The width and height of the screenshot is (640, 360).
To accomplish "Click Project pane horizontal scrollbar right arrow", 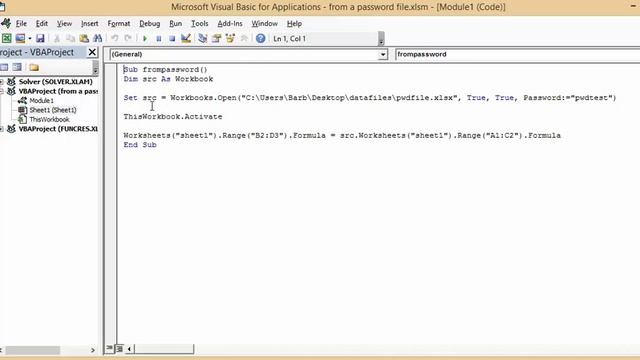I will tap(93, 350).
